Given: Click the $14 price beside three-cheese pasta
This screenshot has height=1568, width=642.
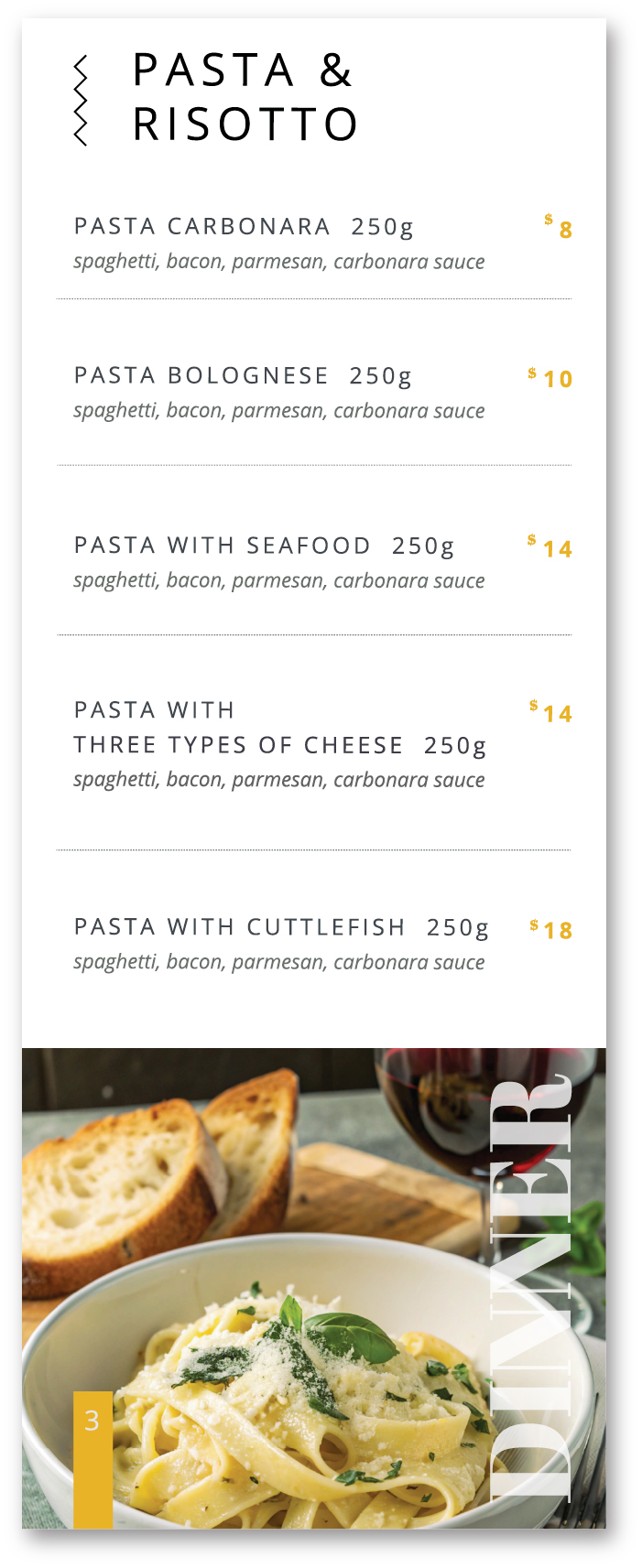Looking at the screenshot, I should pyautogui.click(x=551, y=711).
